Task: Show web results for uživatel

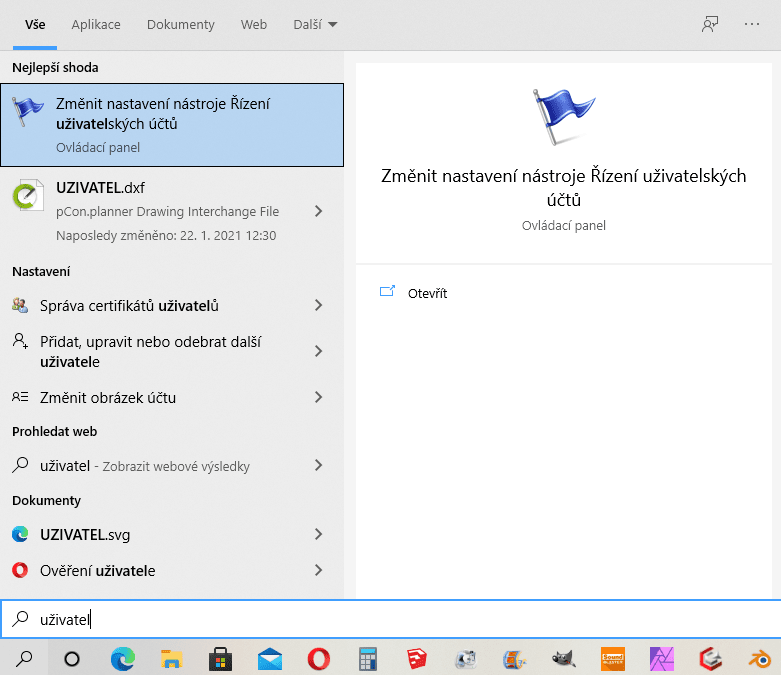Action: coord(172,466)
